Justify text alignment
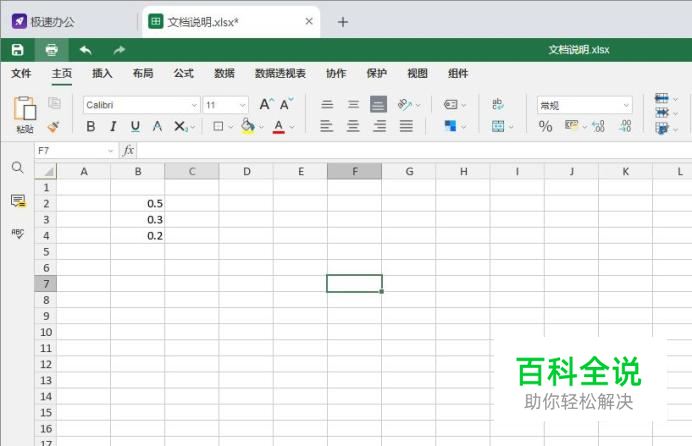 406,126
